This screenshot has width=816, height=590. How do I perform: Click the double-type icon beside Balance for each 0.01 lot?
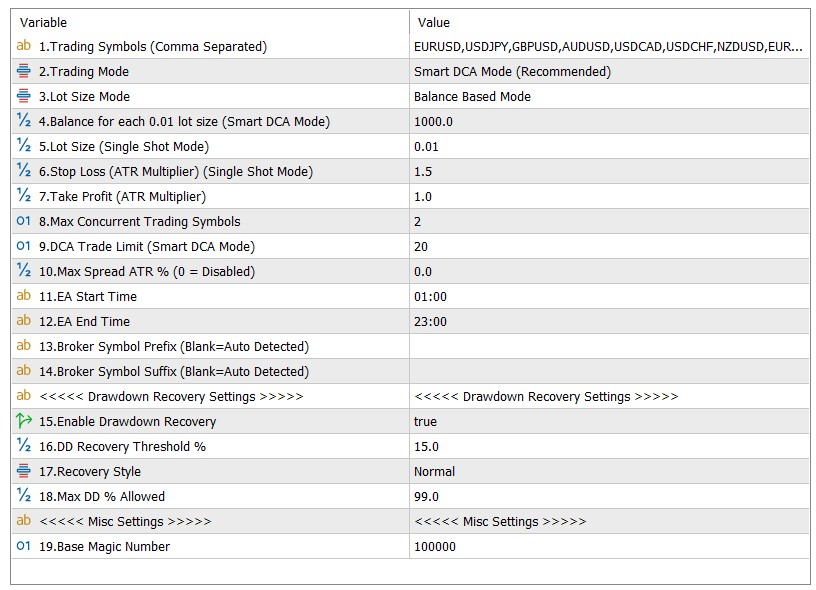coord(23,121)
